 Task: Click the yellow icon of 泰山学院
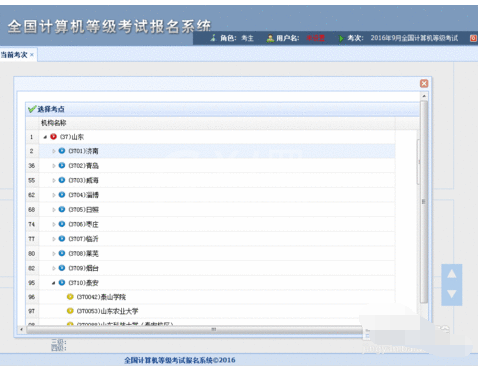pyautogui.click(x=70, y=297)
